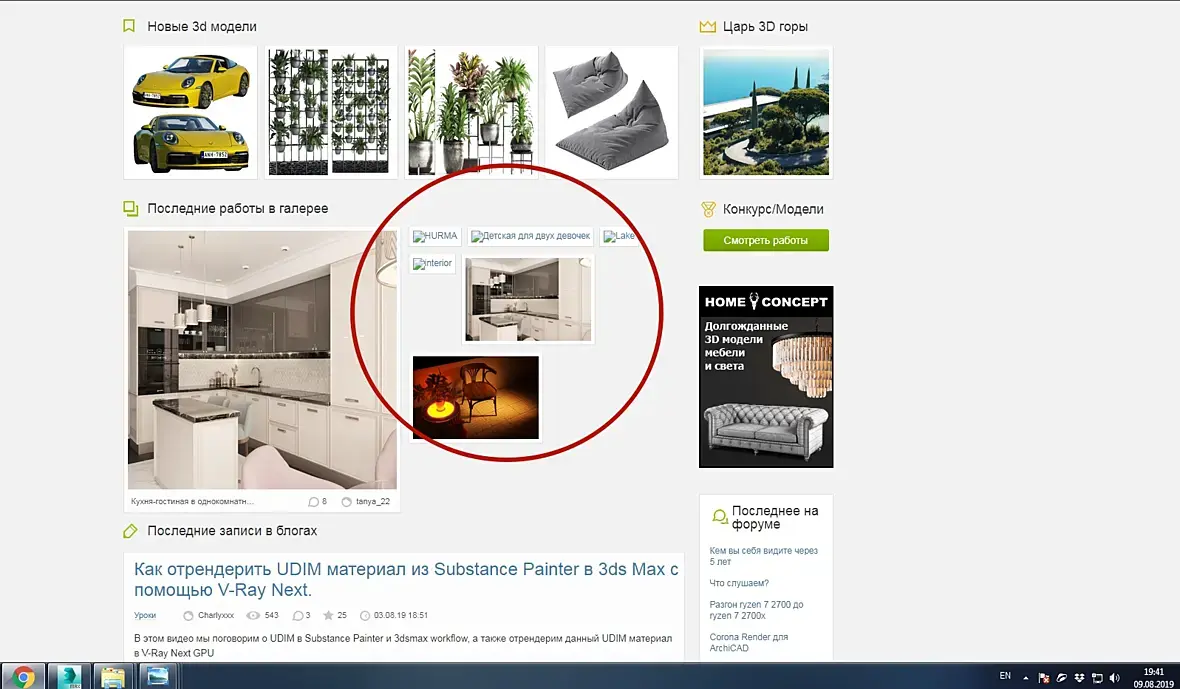This screenshot has height=689, width=1180.
Task: Open the Конкурс/Модели heading link
Action: click(773, 209)
